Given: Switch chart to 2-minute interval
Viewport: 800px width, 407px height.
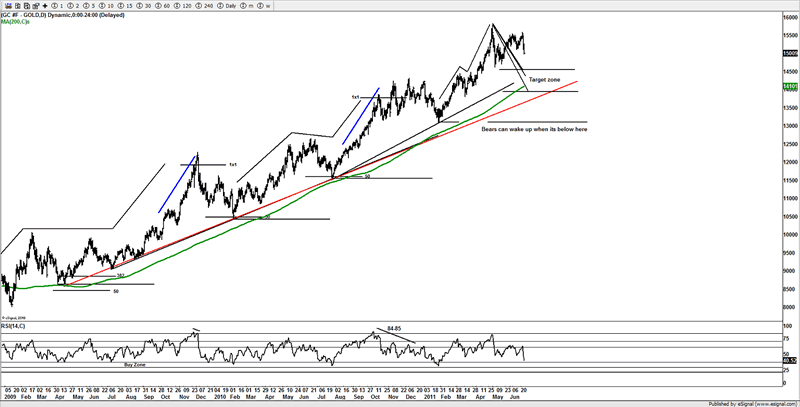Looking at the screenshot, I should click(73, 6).
